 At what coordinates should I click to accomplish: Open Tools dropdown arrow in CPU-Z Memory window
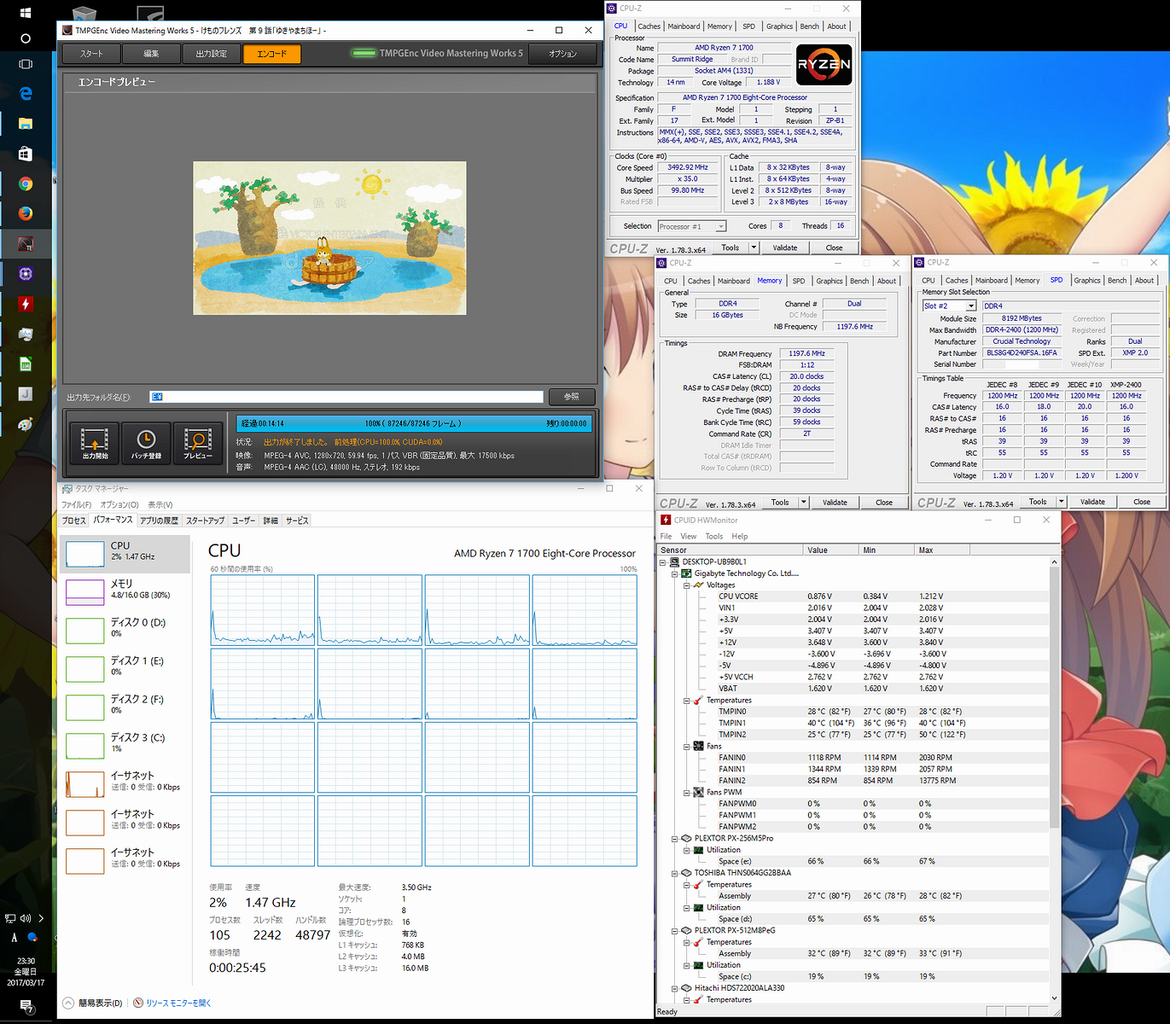pyautogui.click(x=804, y=502)
